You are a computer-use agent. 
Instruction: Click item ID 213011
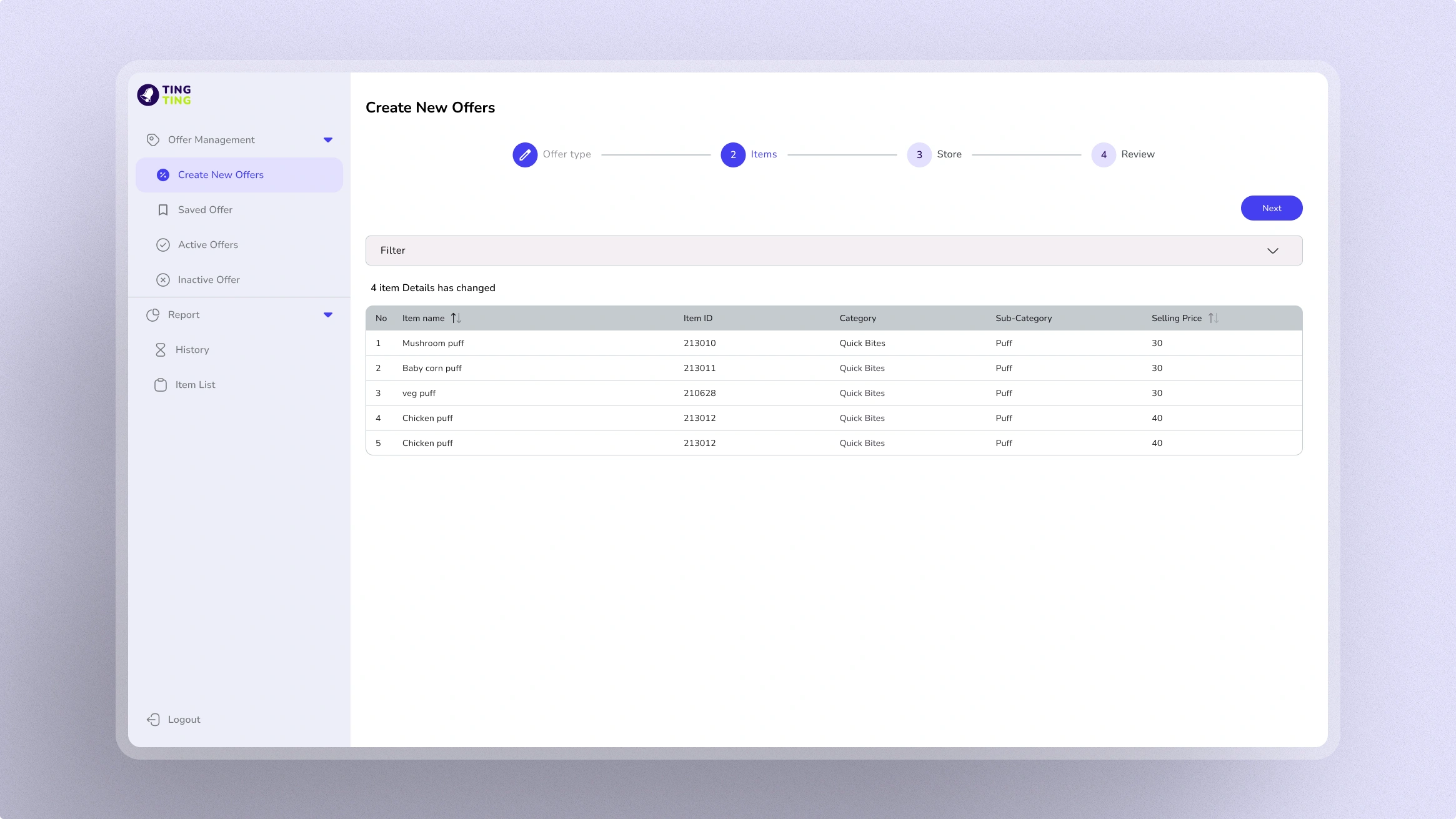700,368
